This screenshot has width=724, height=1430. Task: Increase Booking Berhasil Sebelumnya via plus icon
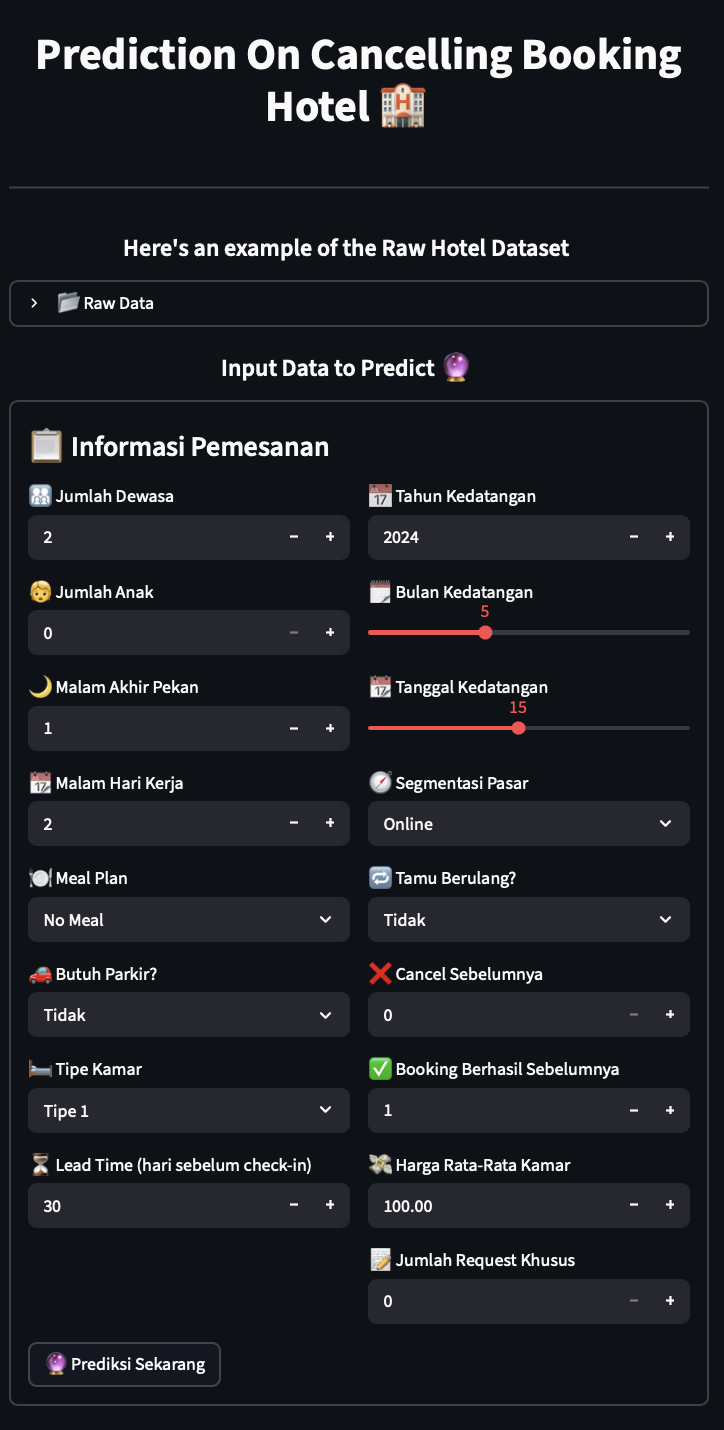[670, 1110]
